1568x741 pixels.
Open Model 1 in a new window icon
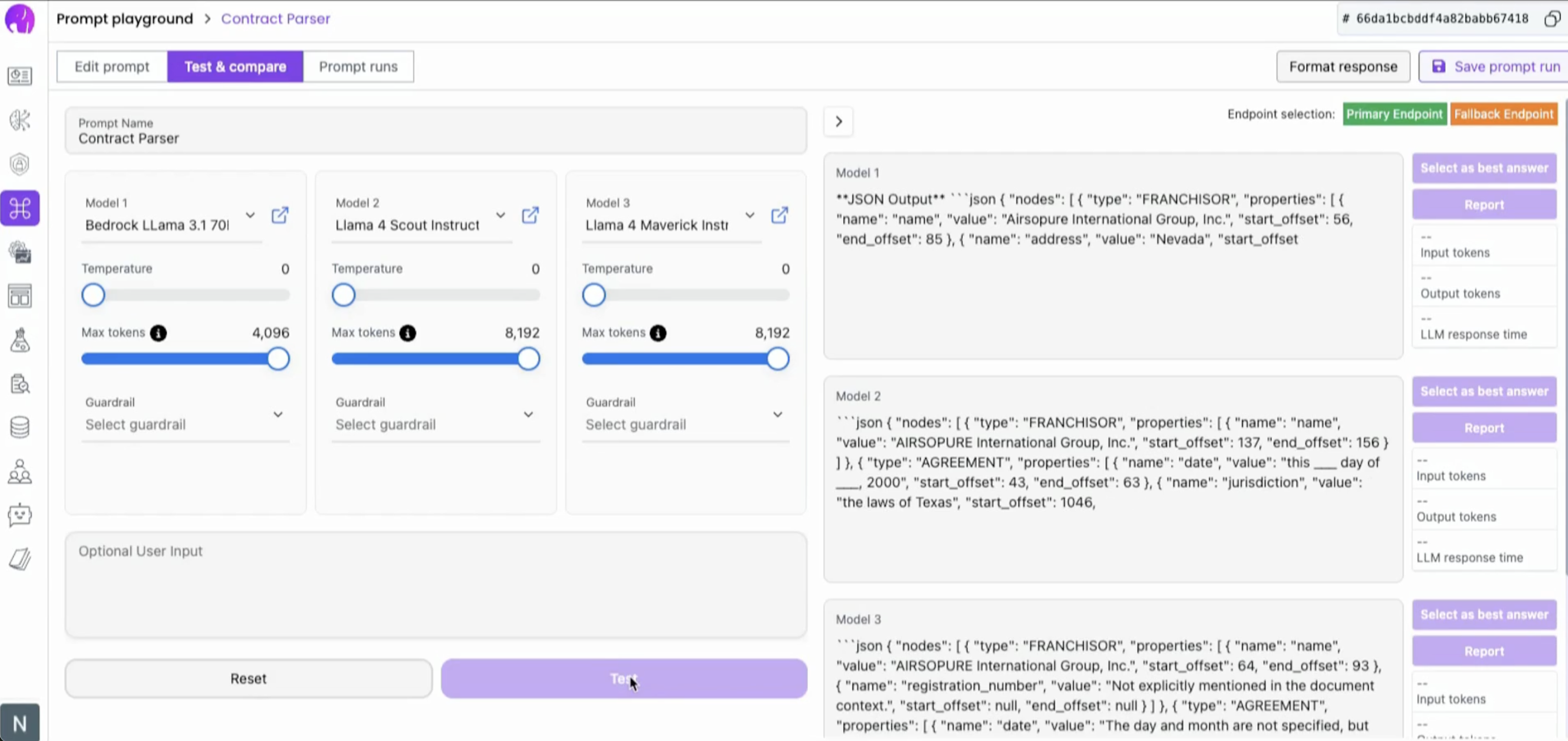coord(279,215)
